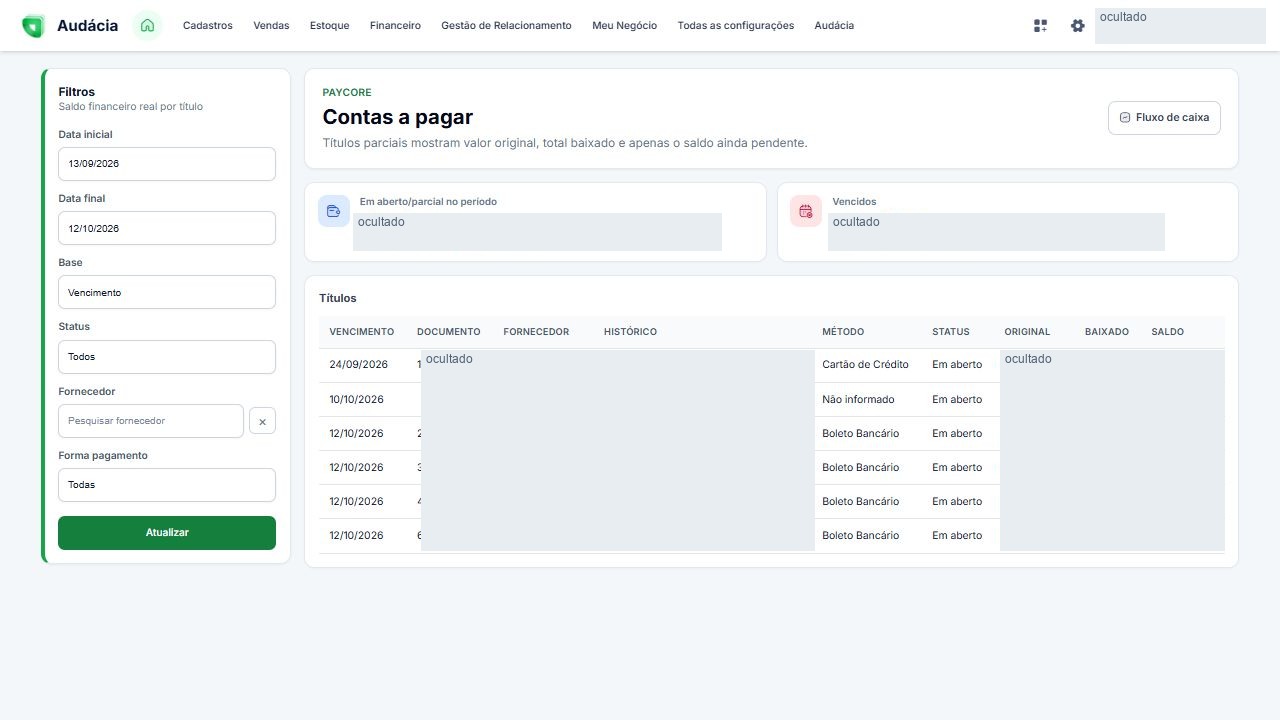Open the settings gear icon

coord(1077,26)
